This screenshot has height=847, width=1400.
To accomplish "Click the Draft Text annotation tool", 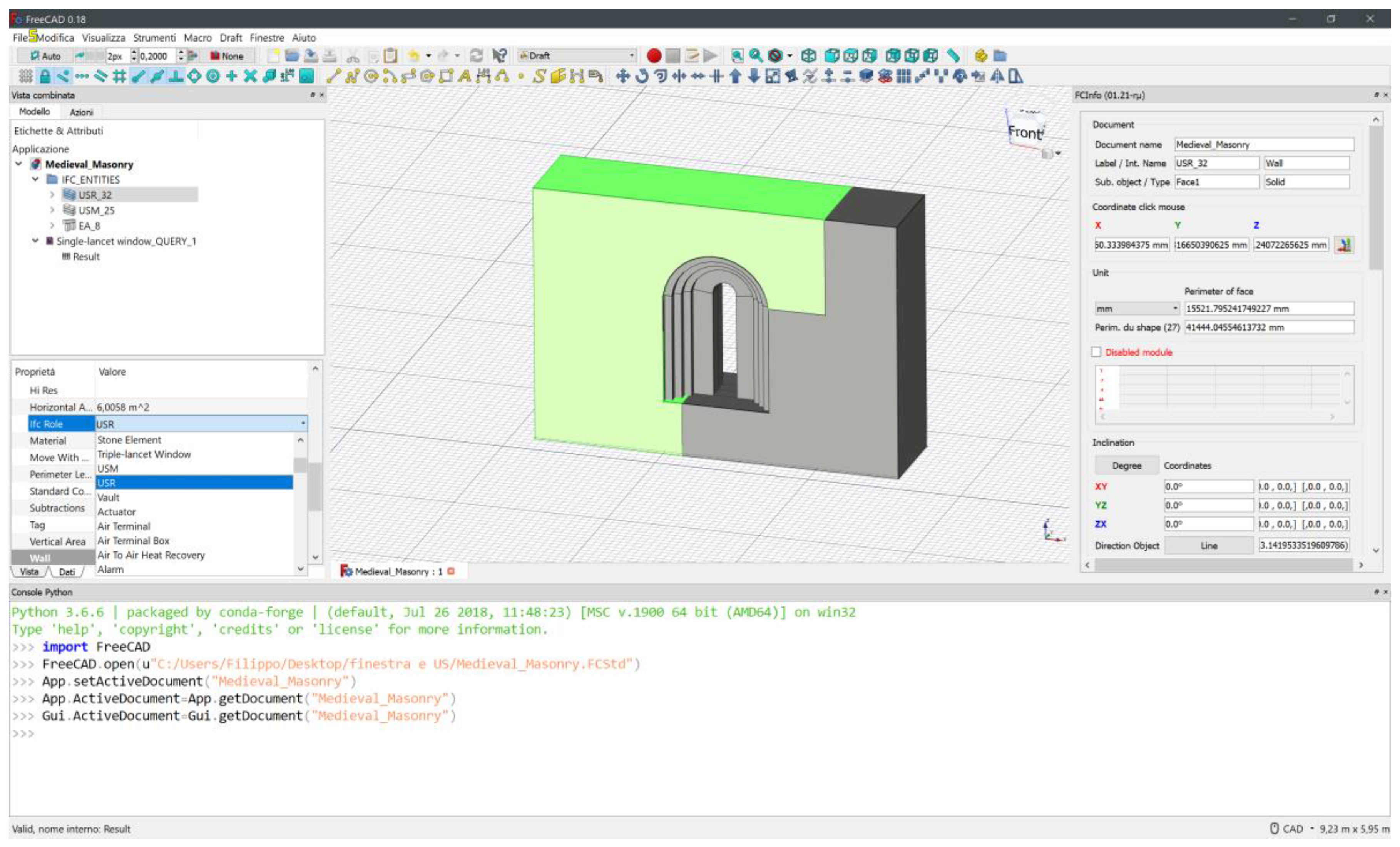I will (x=465, y=76).
